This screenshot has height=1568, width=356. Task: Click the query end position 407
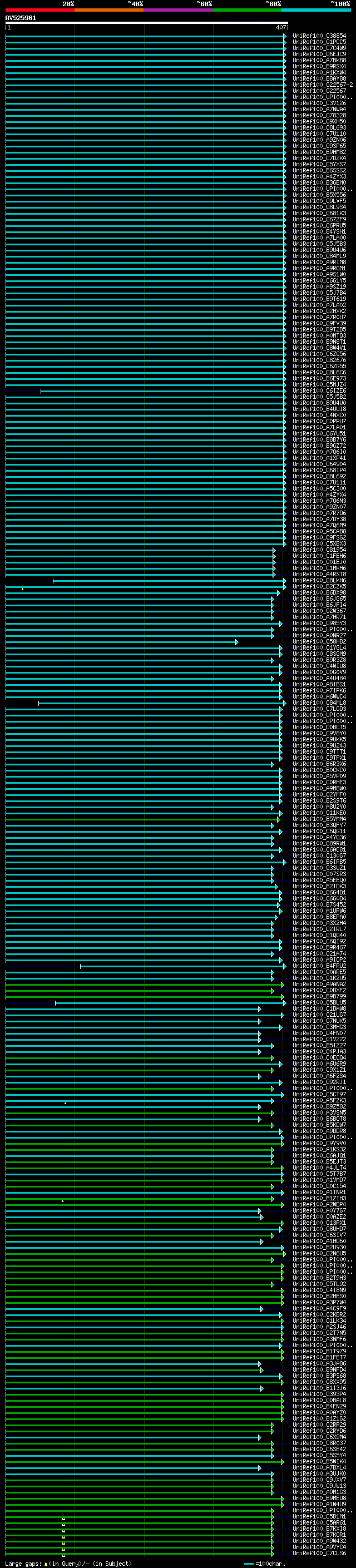tap(280, 27)
